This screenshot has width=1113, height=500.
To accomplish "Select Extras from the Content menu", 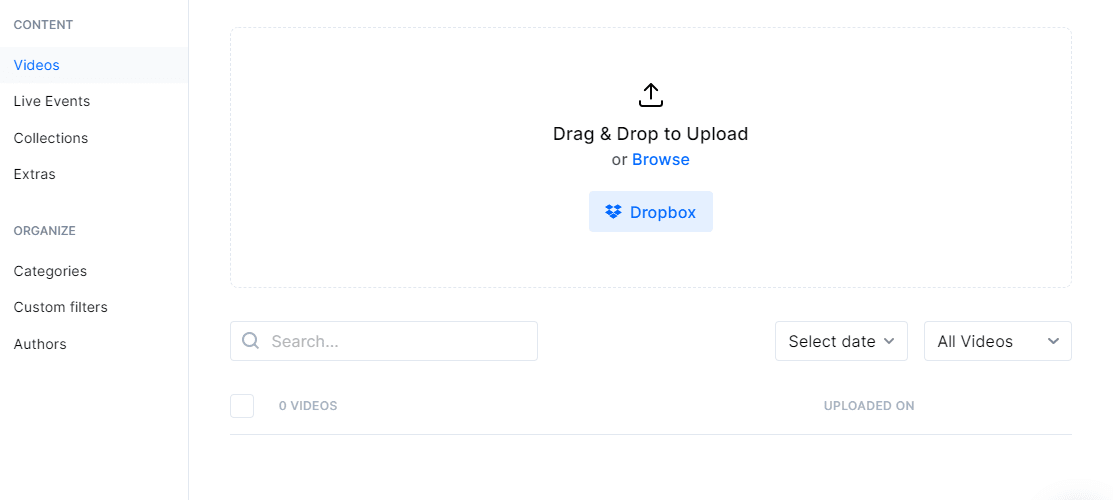I will pos(35,174).
